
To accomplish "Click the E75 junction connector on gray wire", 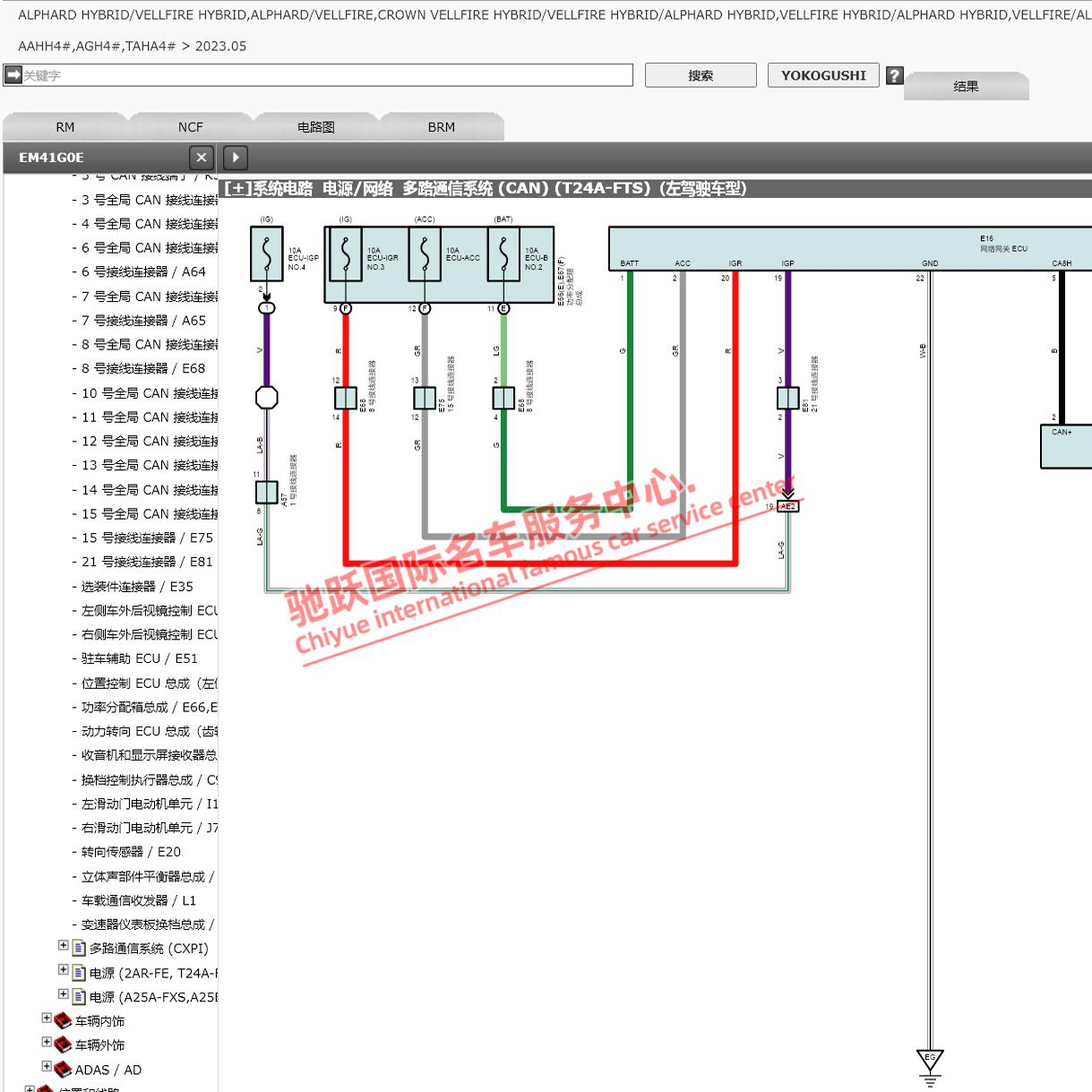I will point(425,398).
